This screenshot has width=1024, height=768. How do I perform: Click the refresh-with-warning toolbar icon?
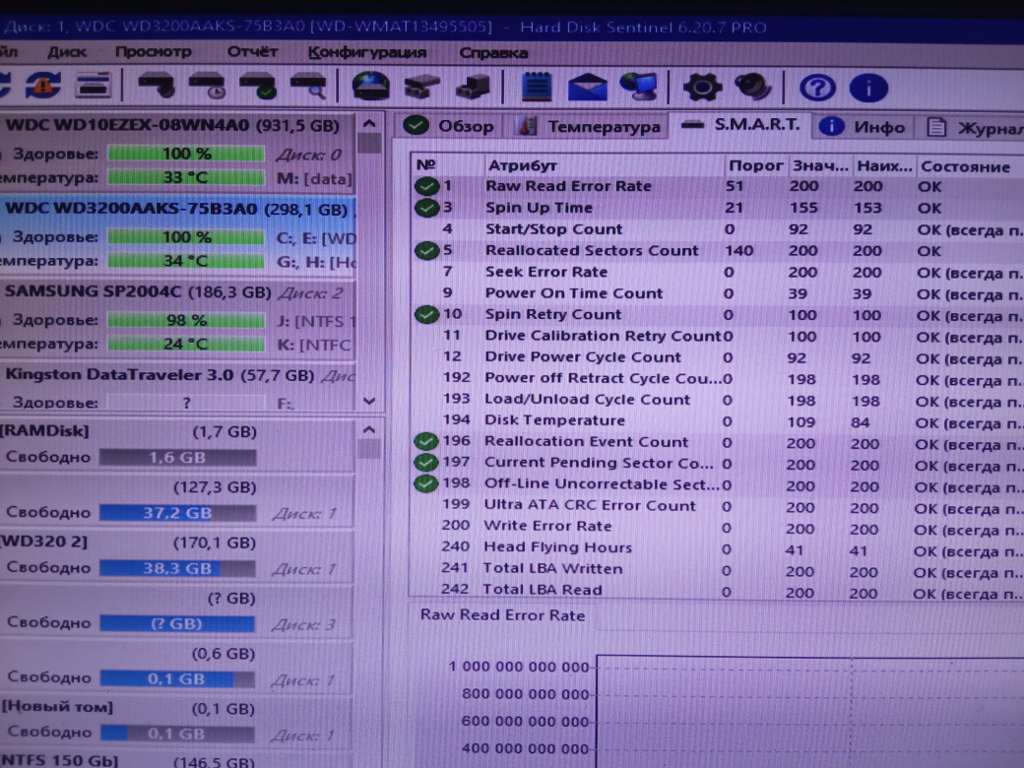coord(43,86)
